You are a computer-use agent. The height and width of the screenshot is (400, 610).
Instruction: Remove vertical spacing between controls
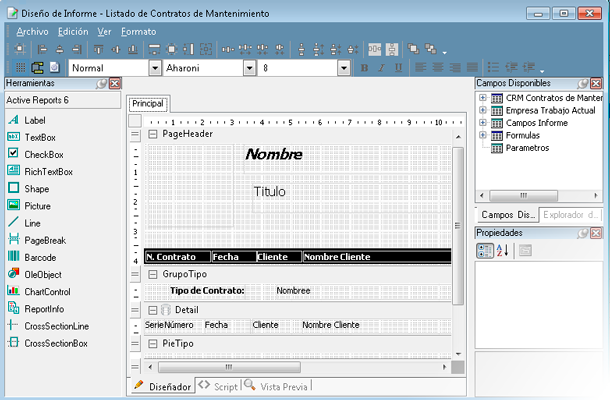(352, 49)
